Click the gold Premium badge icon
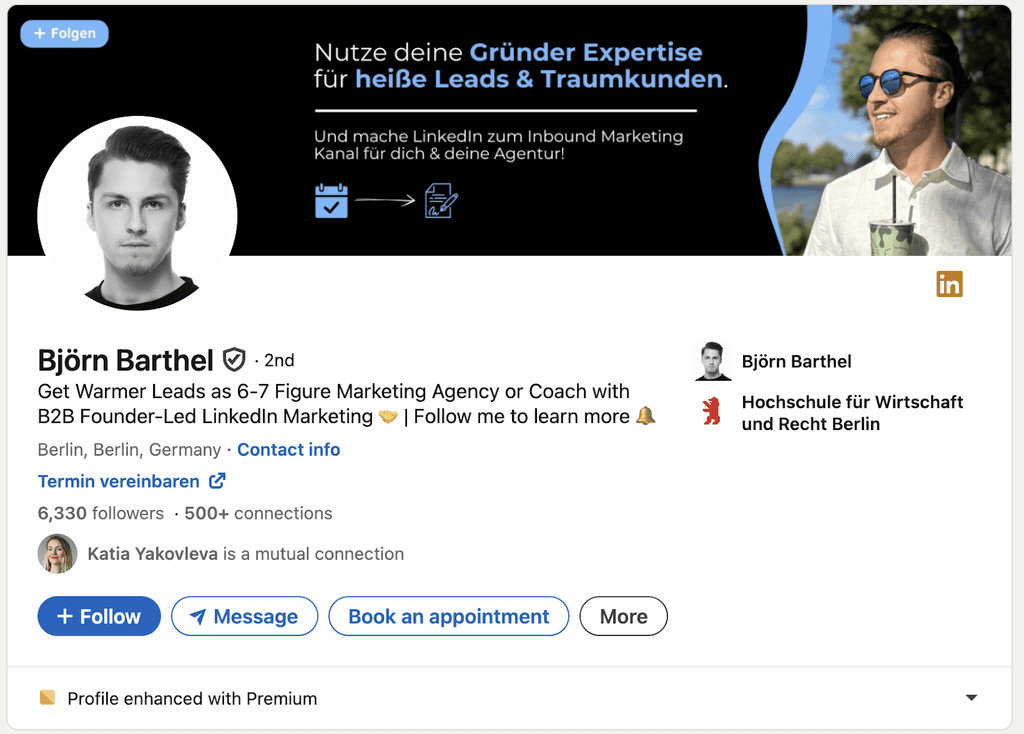1024x734 pixels. click(x=47, y=697)
